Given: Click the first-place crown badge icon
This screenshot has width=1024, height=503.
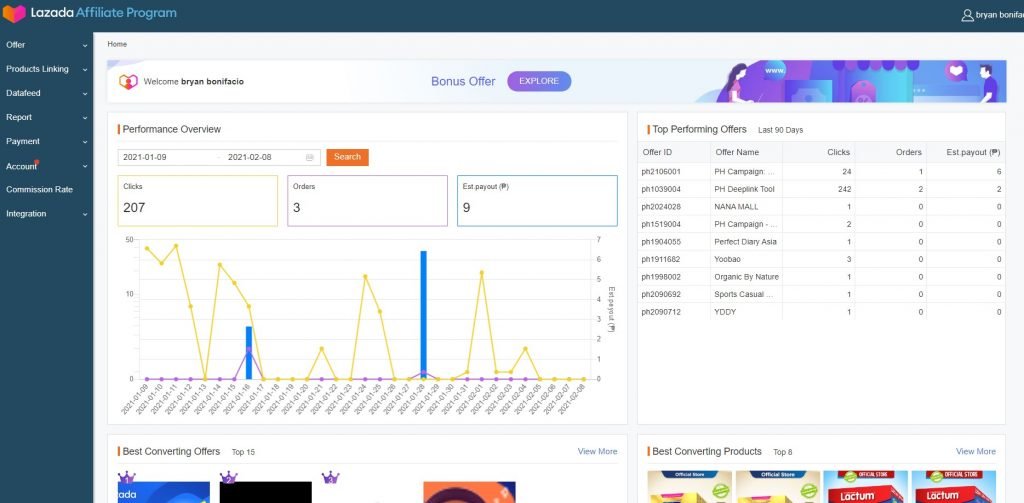Looking at the screenshot, I should (x=125, y=478).
